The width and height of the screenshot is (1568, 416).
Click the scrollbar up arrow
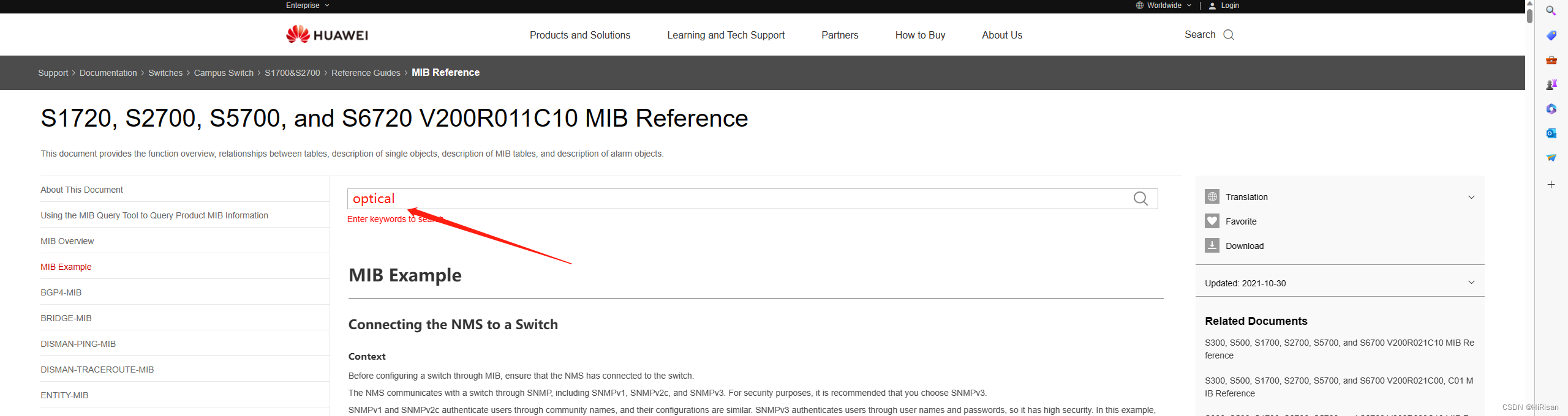click(x=1529, y=3)
